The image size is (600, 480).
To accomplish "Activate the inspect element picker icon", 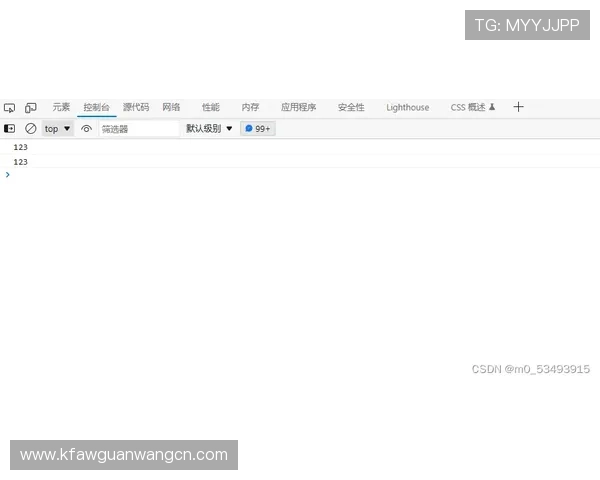I will click(9, 108).
